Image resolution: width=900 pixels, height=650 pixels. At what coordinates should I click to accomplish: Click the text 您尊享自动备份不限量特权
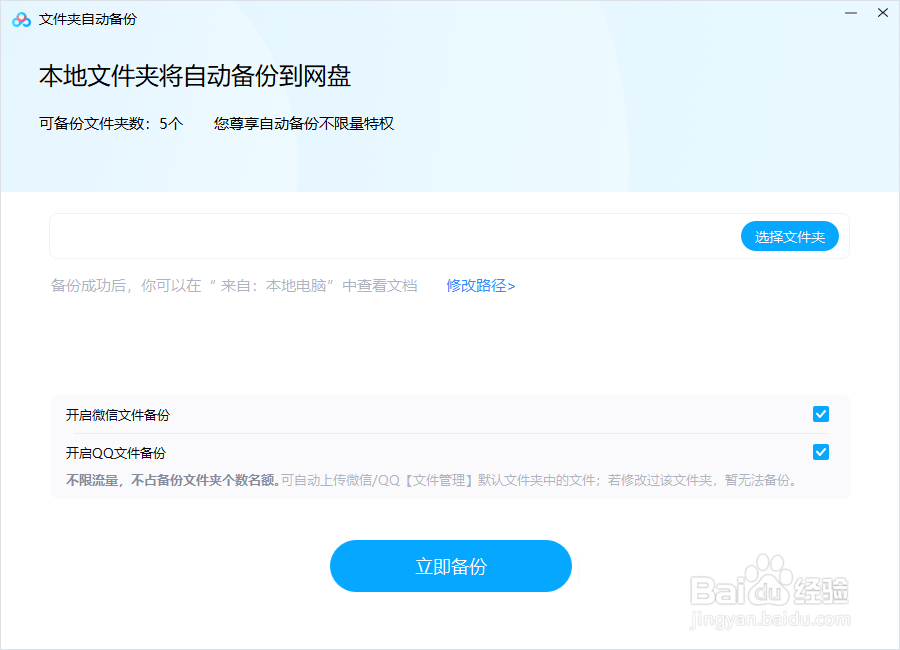[304, 123]
